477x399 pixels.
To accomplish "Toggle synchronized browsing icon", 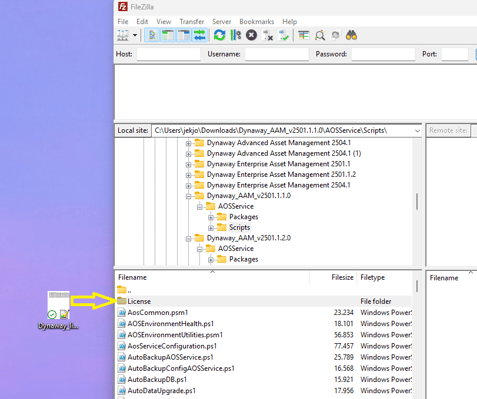I will coord(336,35).
